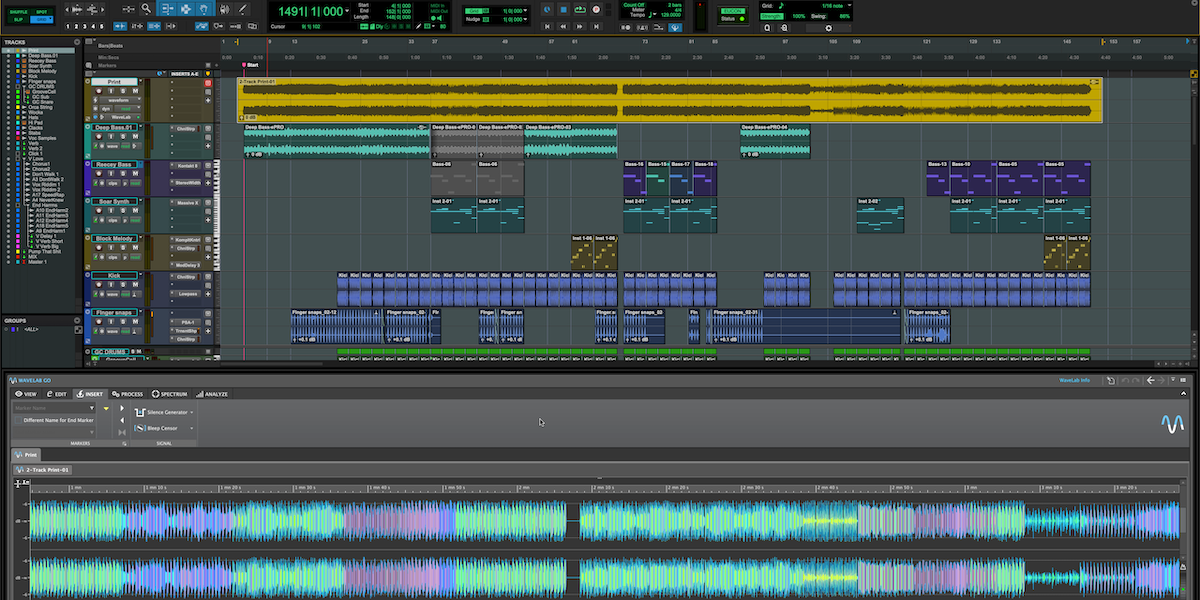
Task: Enable Shuffle edit mode
Action: 16,10
